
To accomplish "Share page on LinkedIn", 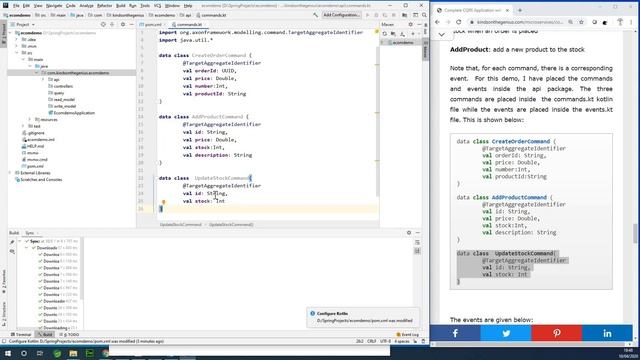I will 607,333.
